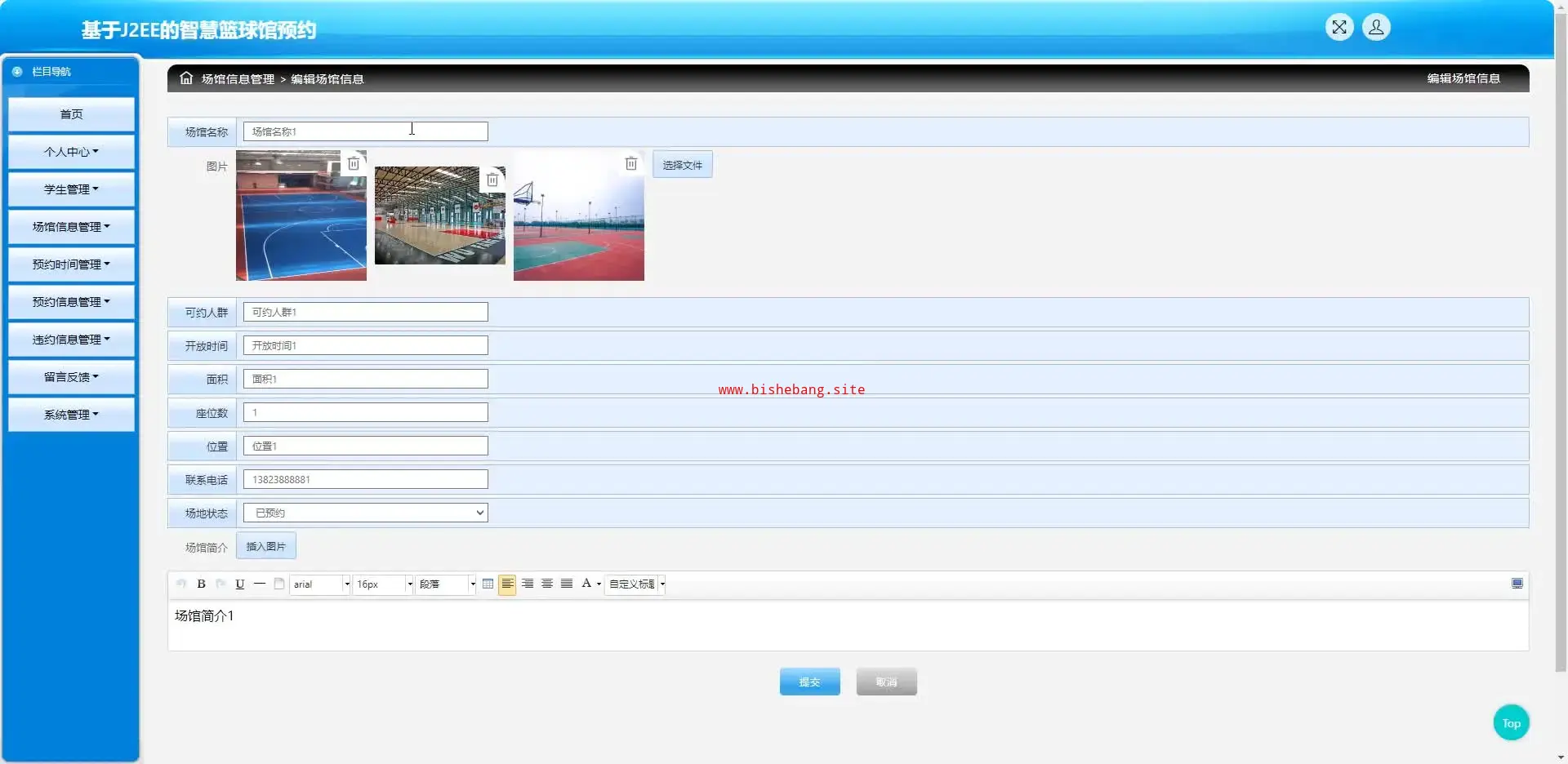The height and width of the screenshot is (764, 1568).
Task: Insert a horizontal line in the editor
Action: [260, 584]
